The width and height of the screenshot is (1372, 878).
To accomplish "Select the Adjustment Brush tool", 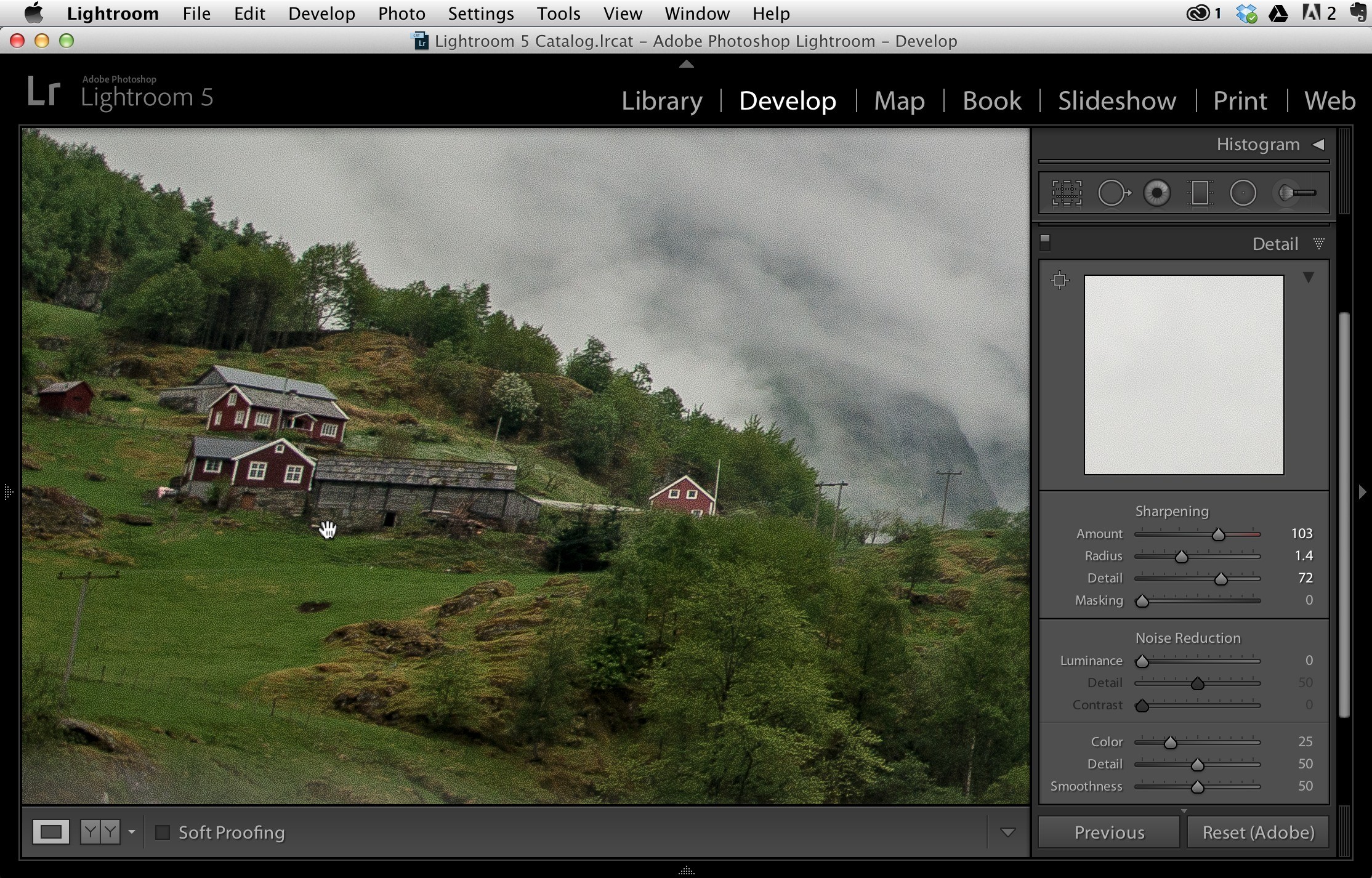I will click(x=1296, y=193).
